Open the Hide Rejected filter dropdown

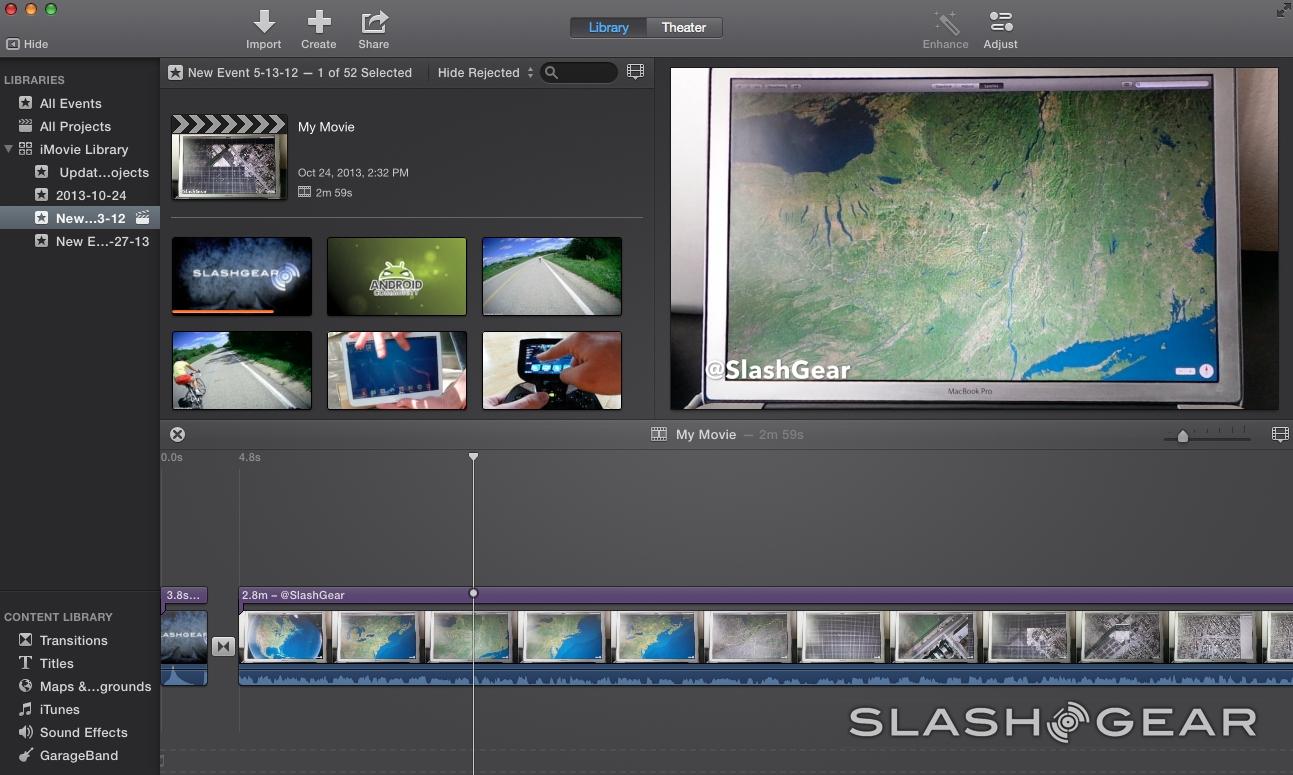point(484,71)
